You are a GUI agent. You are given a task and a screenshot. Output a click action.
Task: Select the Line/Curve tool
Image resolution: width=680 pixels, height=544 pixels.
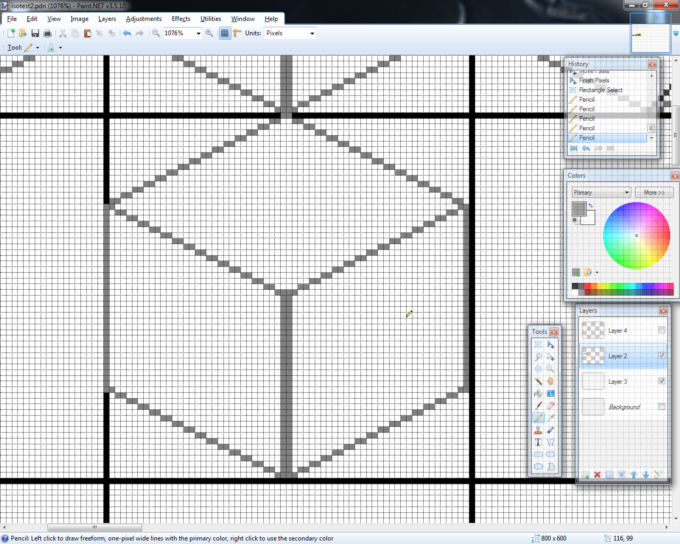pos(550,442)
